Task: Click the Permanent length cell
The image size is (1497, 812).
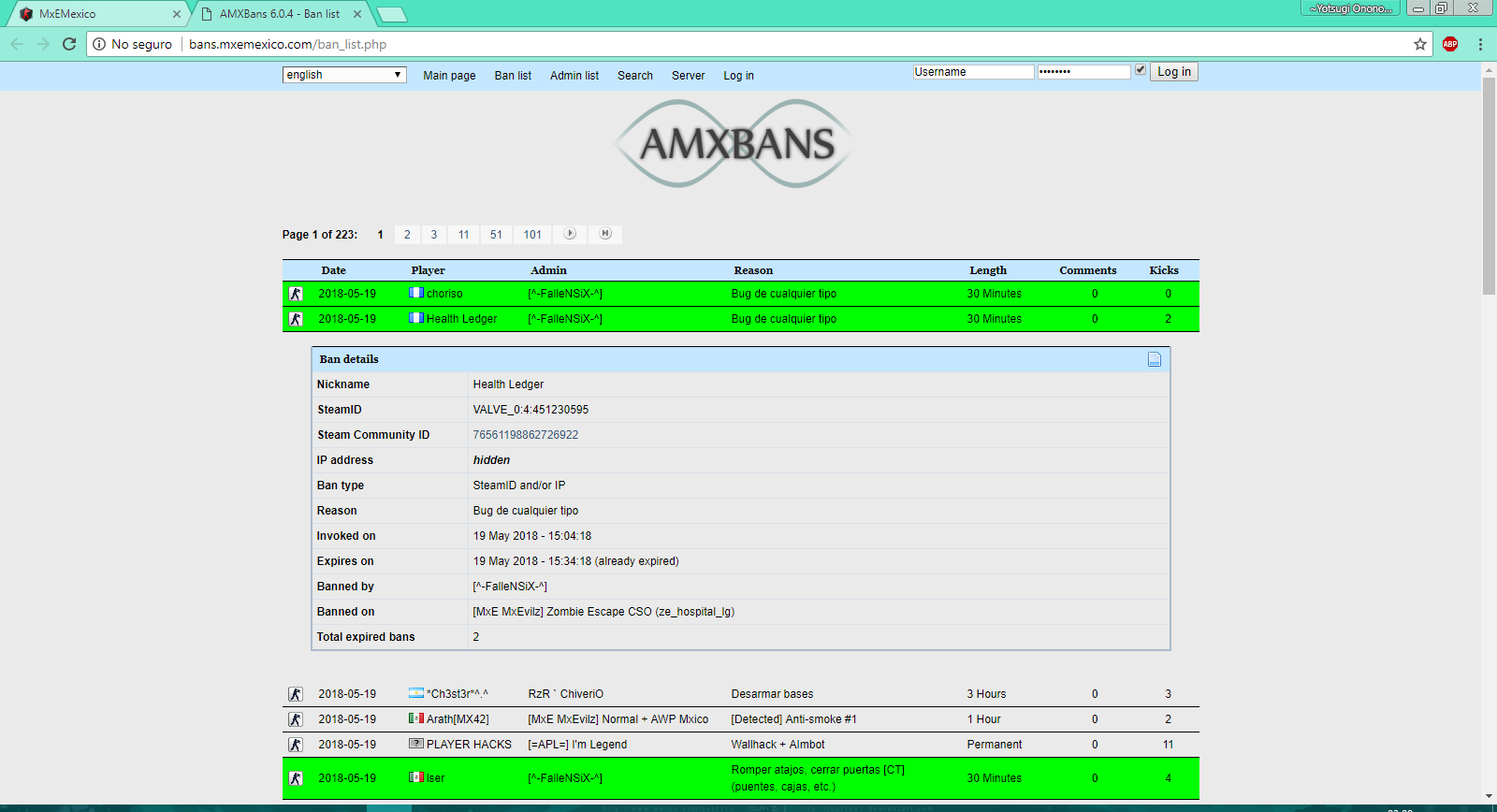Action: point(995,745)
